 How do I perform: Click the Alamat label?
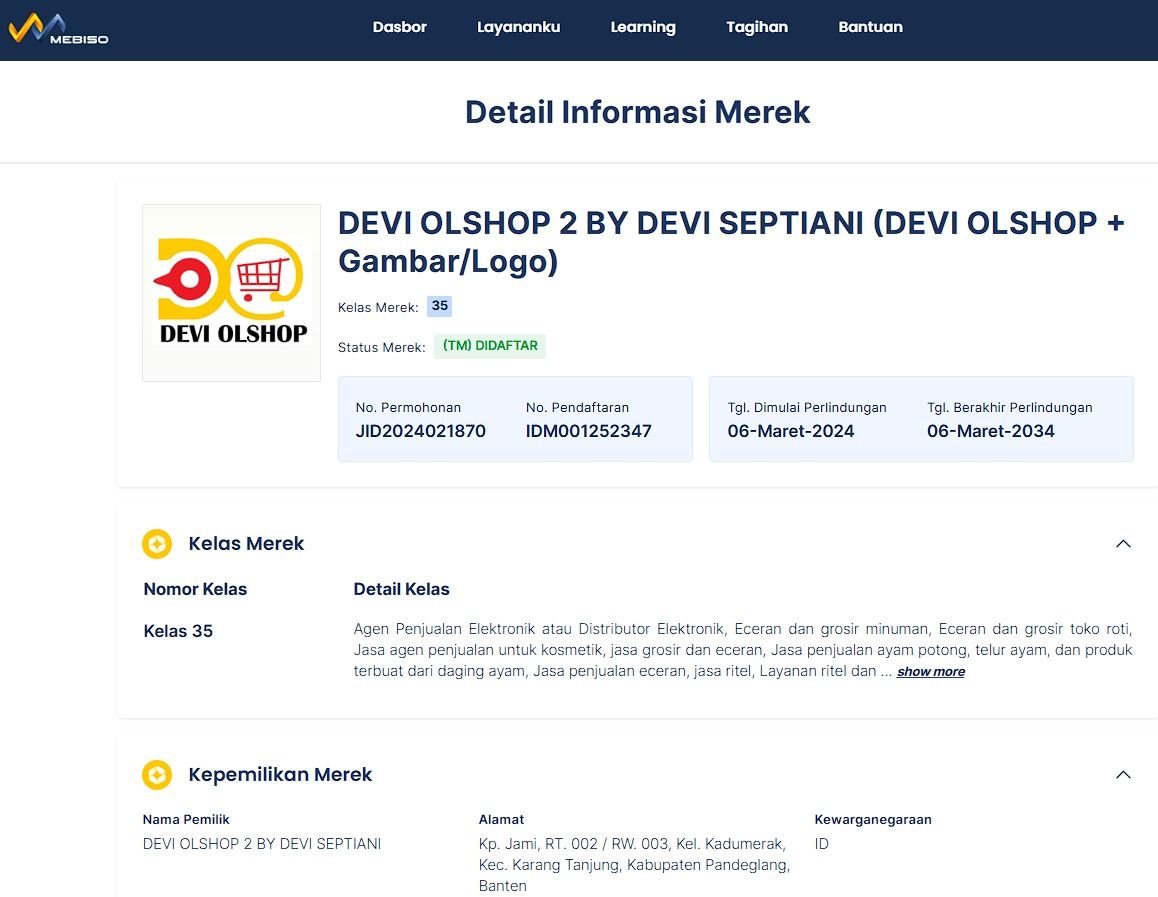(501, 819)
